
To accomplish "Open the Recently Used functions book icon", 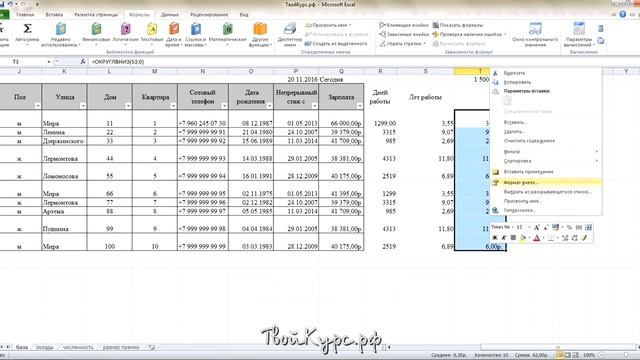I will tap(61, 29).
